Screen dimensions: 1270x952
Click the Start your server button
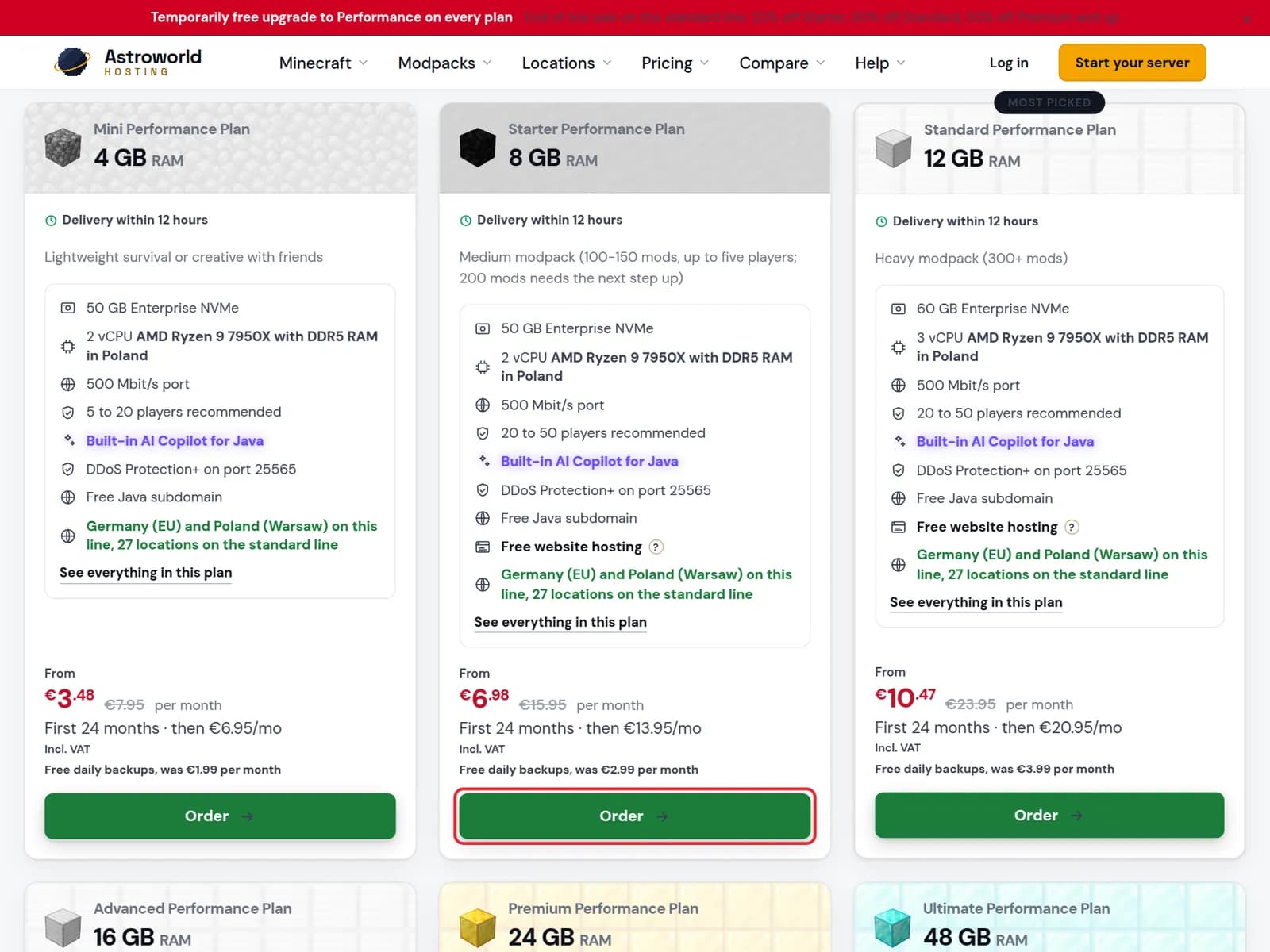tap(1132, 63)
